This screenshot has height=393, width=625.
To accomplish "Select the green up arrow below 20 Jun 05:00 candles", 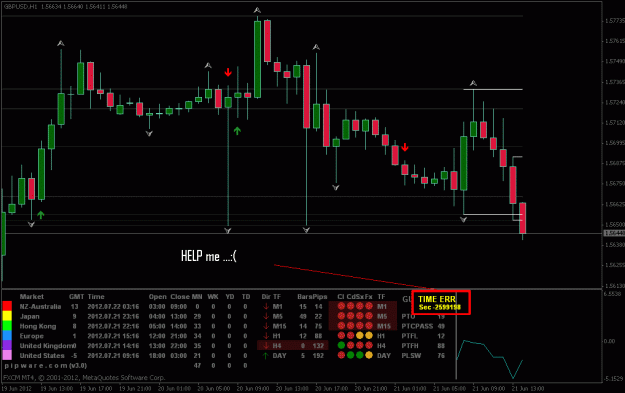I will 237,131.
